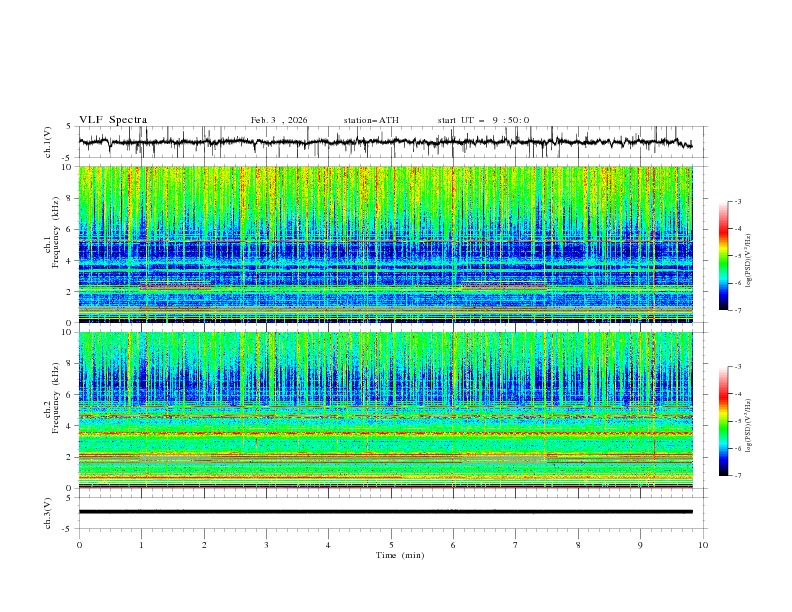Screen dimensions: 792x612
Task: Click the "-7" tick on ch.1 colorbar
Action: pyautogui.click(x=737, y=310)
